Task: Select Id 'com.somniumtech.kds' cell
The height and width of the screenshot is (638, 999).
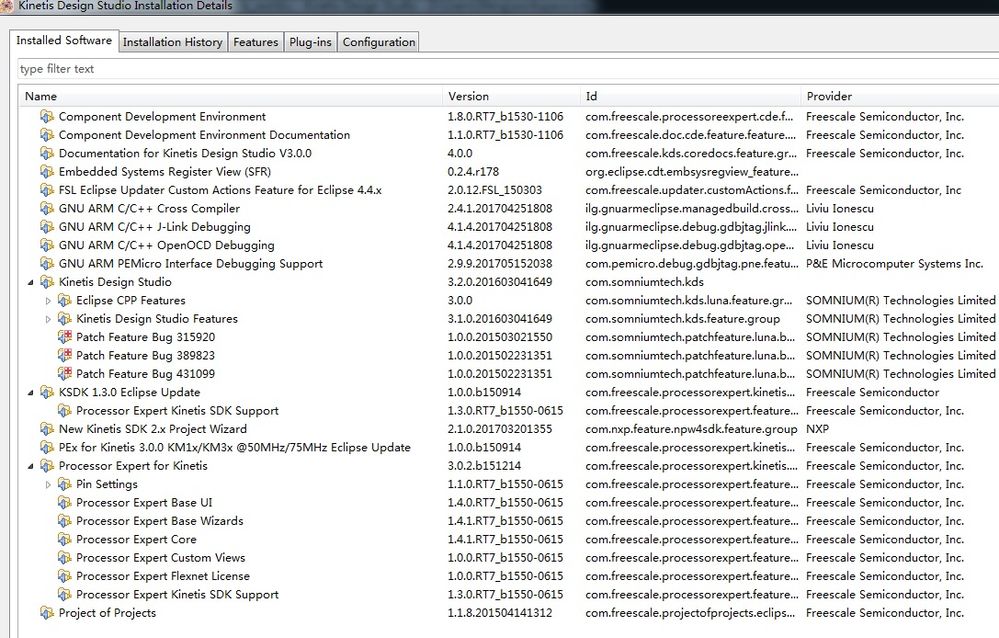Action: pyautogui.click(x=644, y=282)
